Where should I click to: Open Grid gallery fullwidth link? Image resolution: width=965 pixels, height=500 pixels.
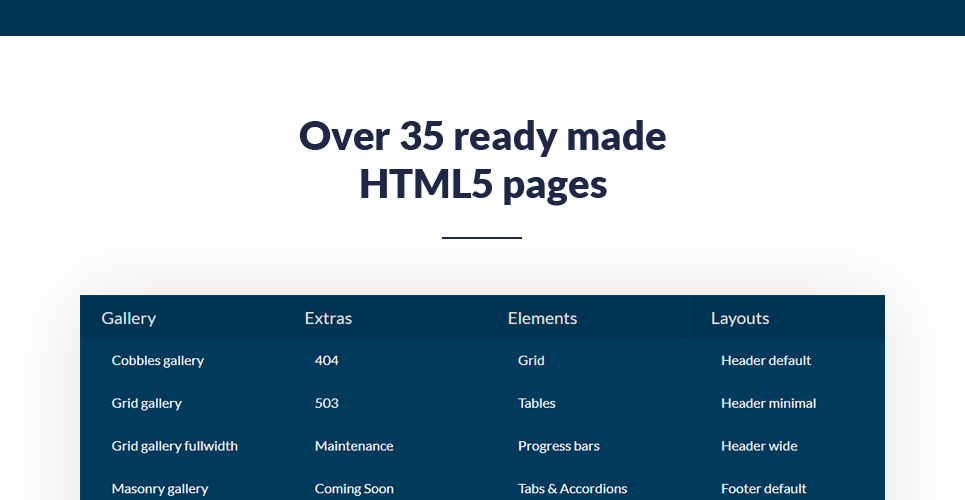coord(174,446)
